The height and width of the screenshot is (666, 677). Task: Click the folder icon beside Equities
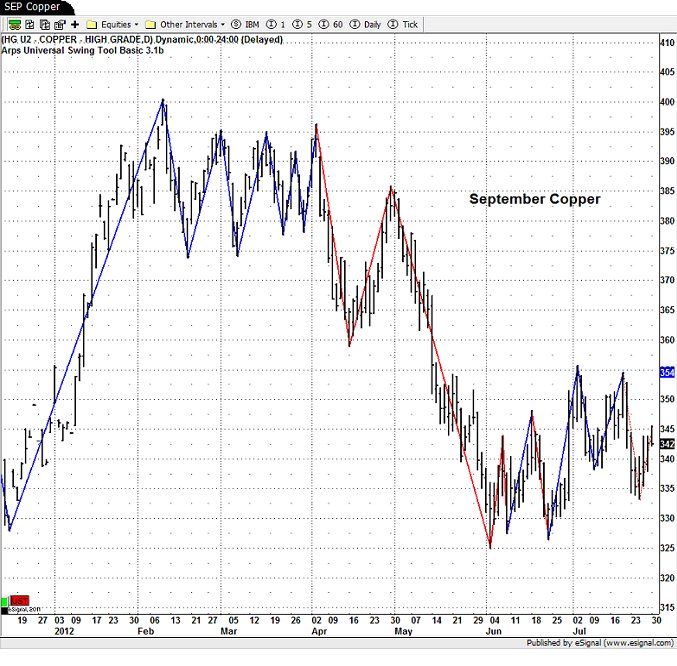92,23
